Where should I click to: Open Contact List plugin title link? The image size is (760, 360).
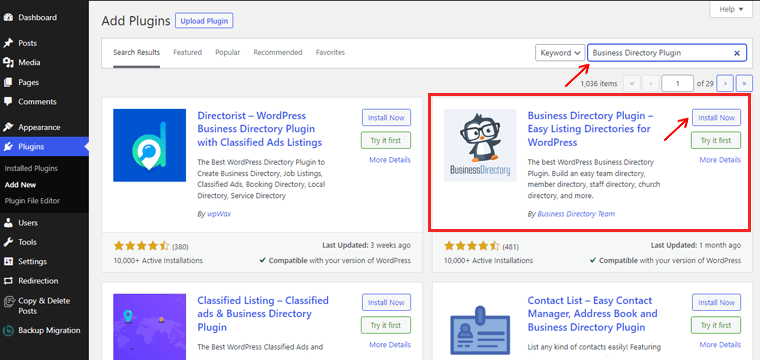[x=593, y=314]
